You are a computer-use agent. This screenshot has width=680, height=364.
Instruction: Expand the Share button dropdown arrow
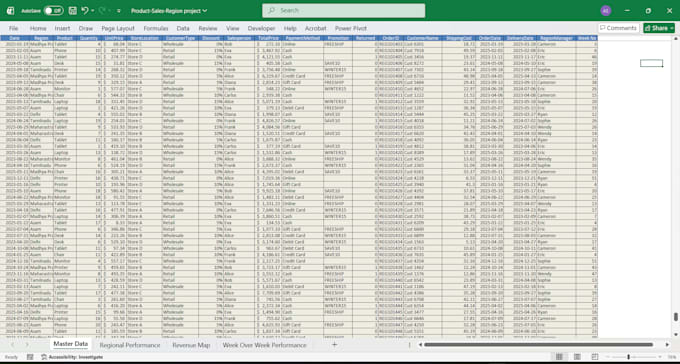click(x=672, y=28)
